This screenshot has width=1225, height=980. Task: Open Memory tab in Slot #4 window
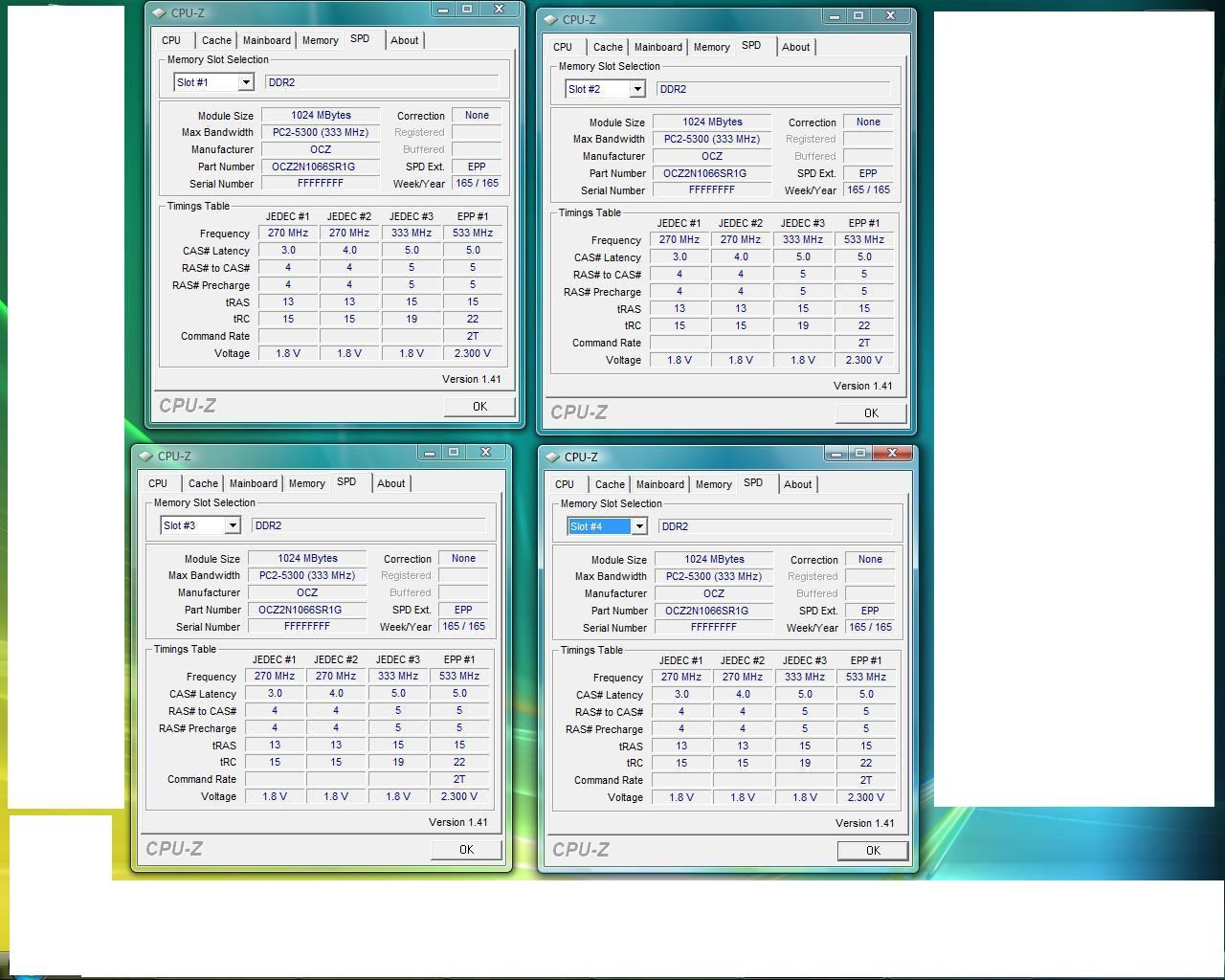tap(713, 484)
